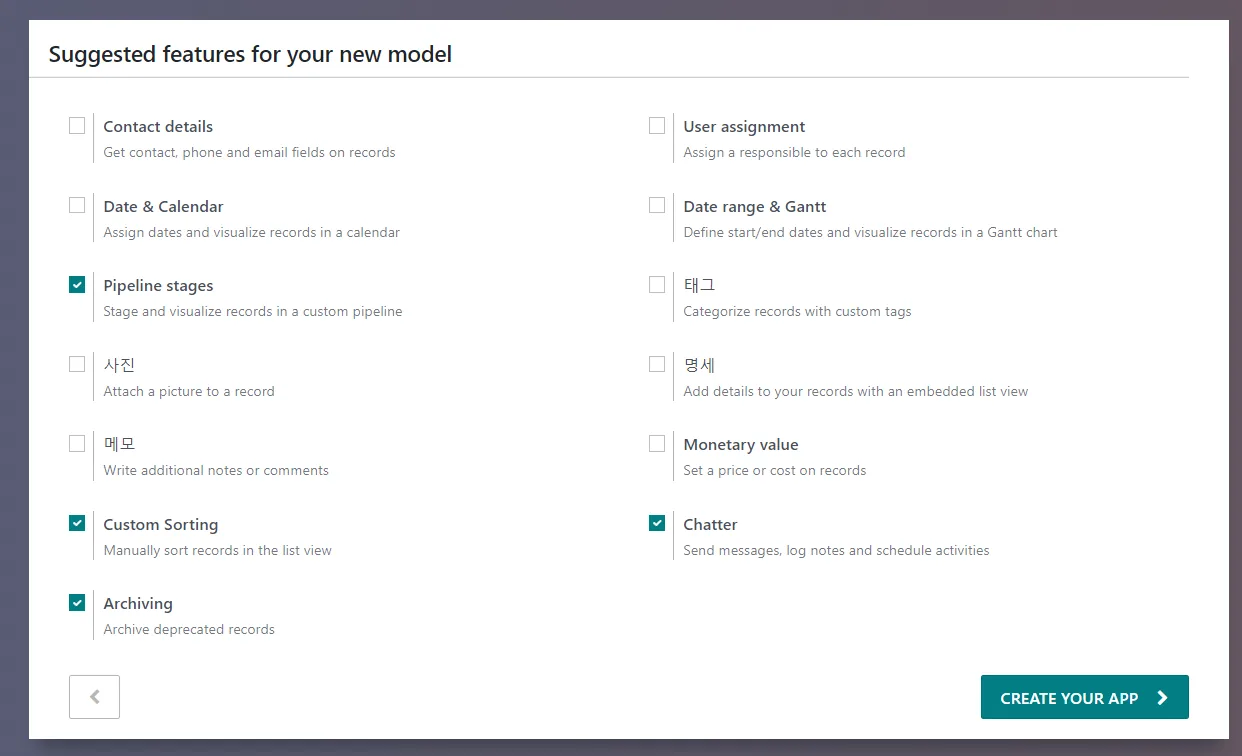Check Date range & Gantt option

657,205
